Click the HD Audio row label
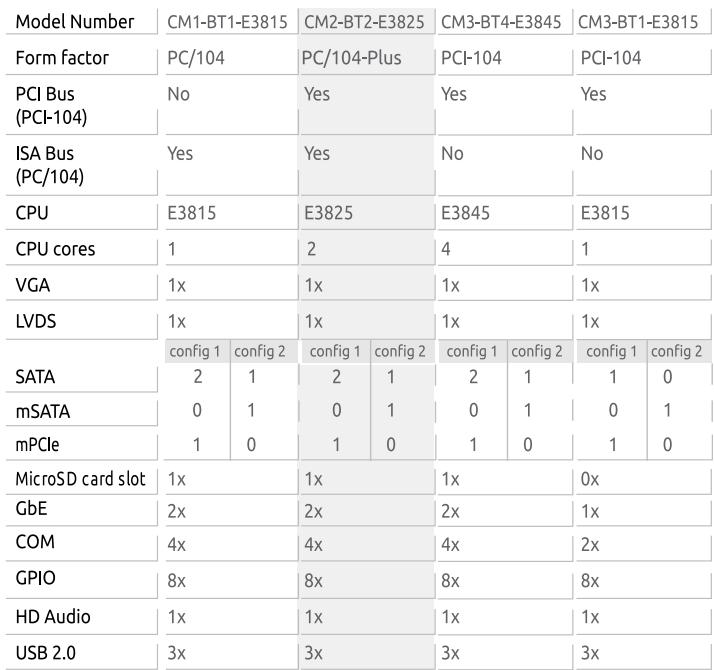 click(x=53, y=617)
